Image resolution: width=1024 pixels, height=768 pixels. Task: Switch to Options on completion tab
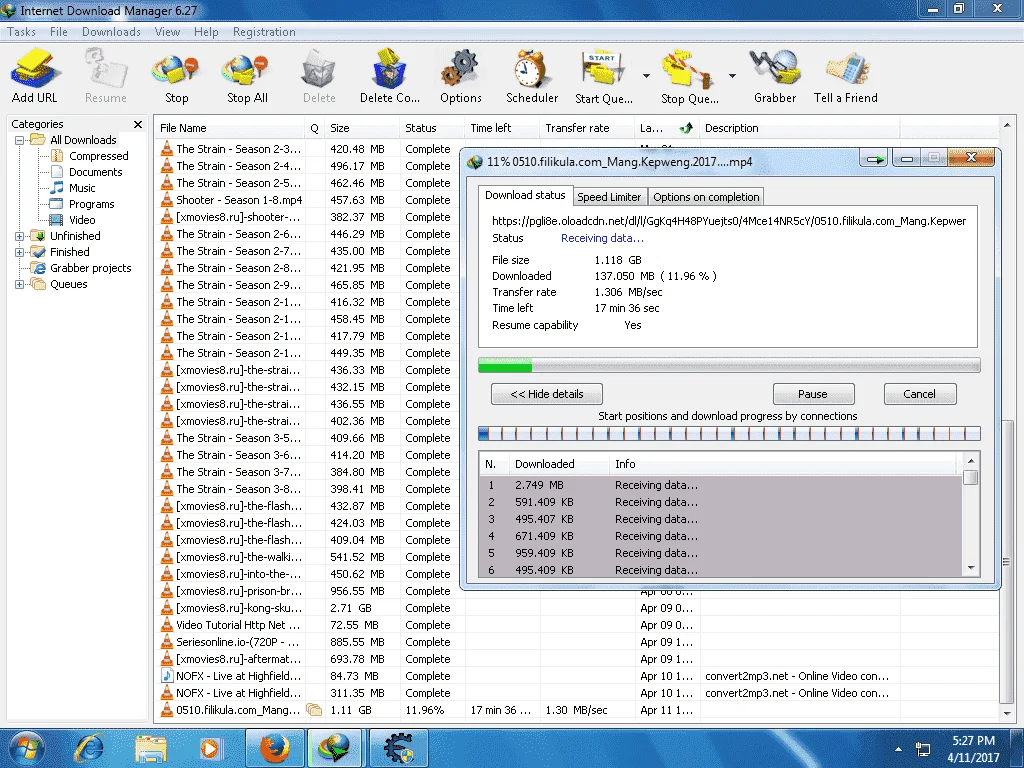point(706,197)
